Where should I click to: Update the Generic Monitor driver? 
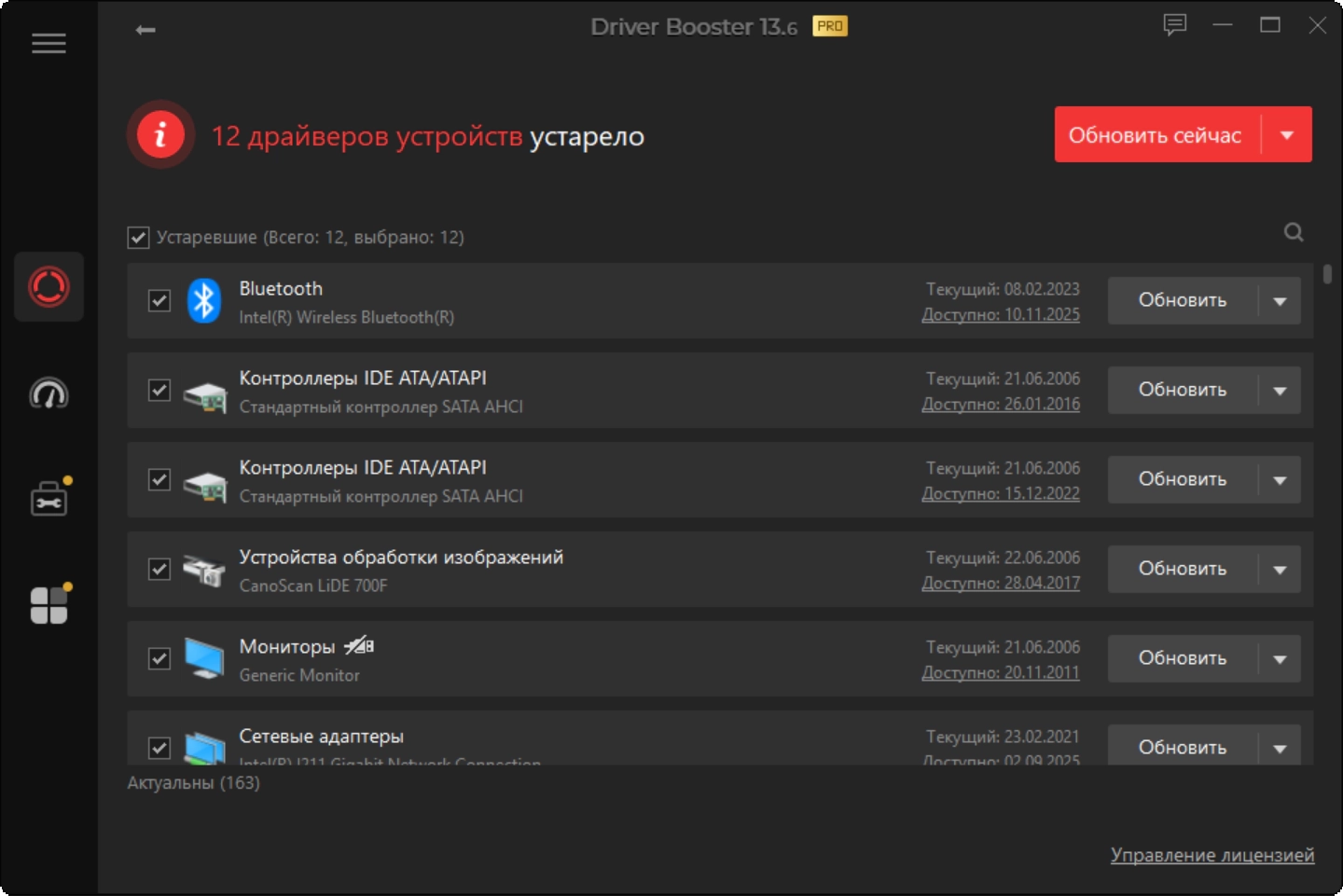[x=1183, y=659]
